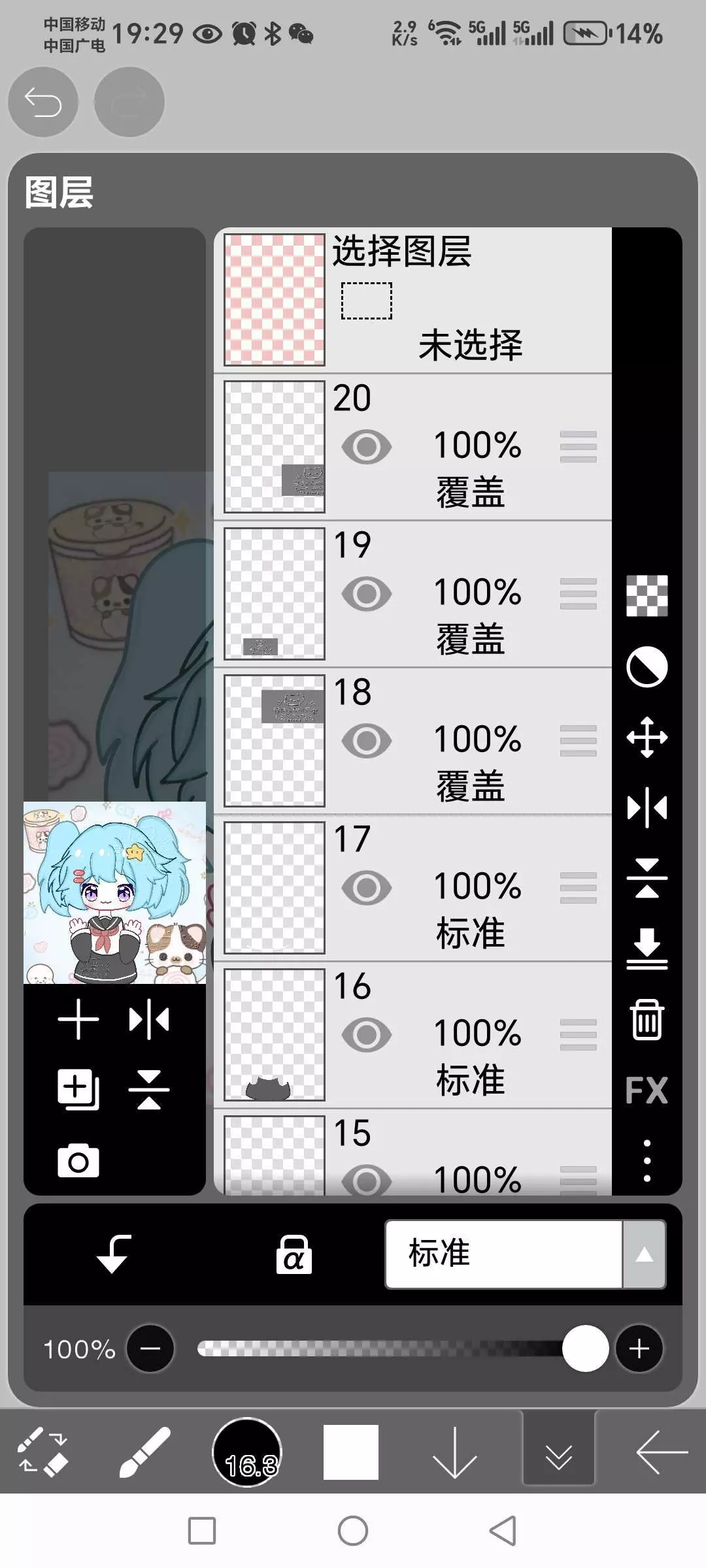Image resolution: width=706 pixels, height=1568 pixels.
Task: Toggle the alpha lock icon
Action: coord(294,1254)
